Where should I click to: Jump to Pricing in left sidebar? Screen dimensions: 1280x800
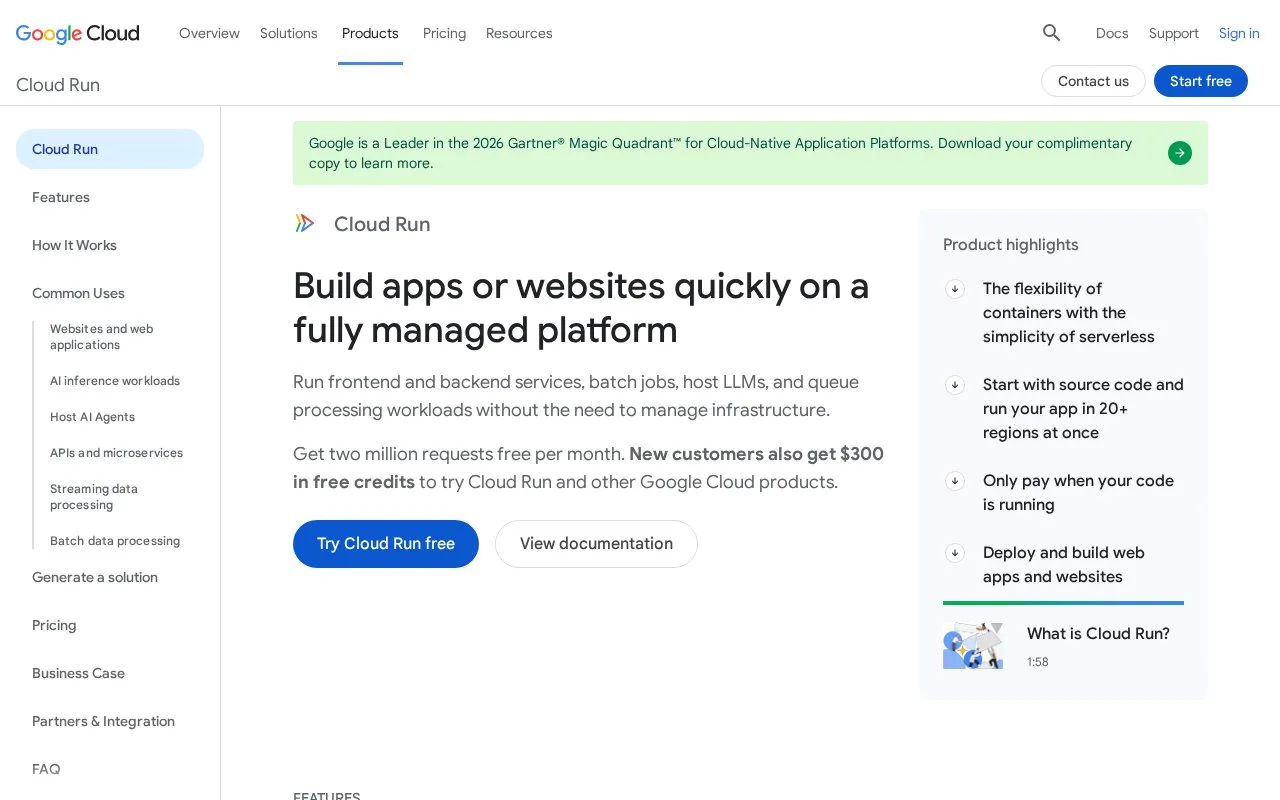54,625
